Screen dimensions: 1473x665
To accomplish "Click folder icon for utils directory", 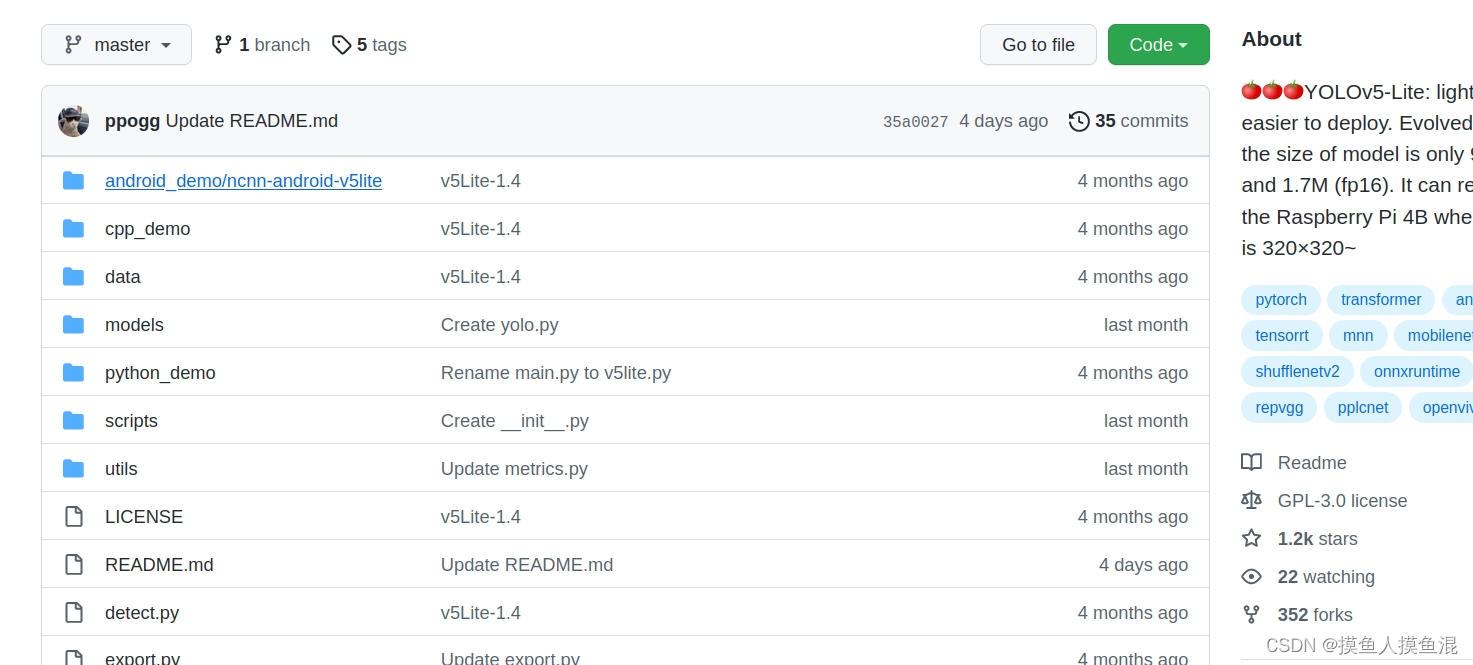I will point(73,469).
